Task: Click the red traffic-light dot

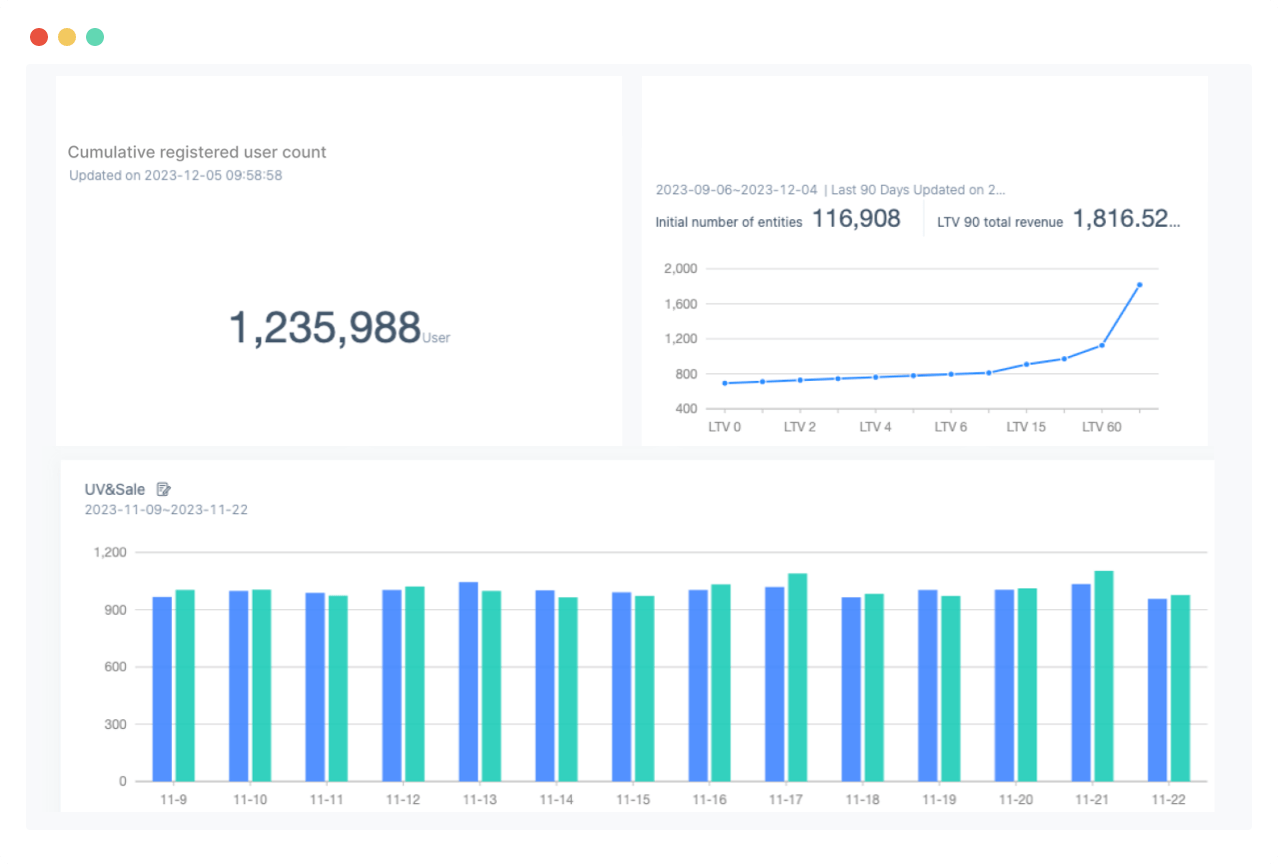Action: pyautogui.click(x=38, y=36)
